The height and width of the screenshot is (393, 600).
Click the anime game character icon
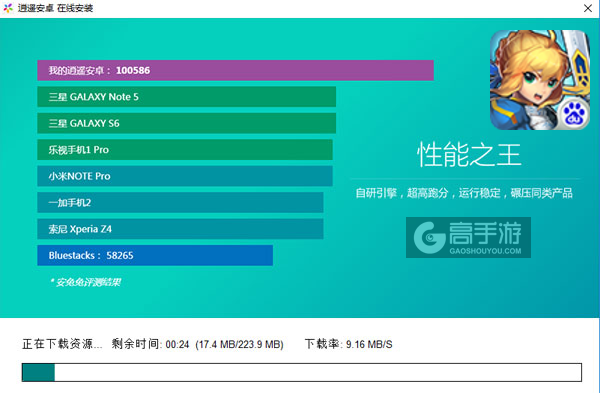coord(540,80)
